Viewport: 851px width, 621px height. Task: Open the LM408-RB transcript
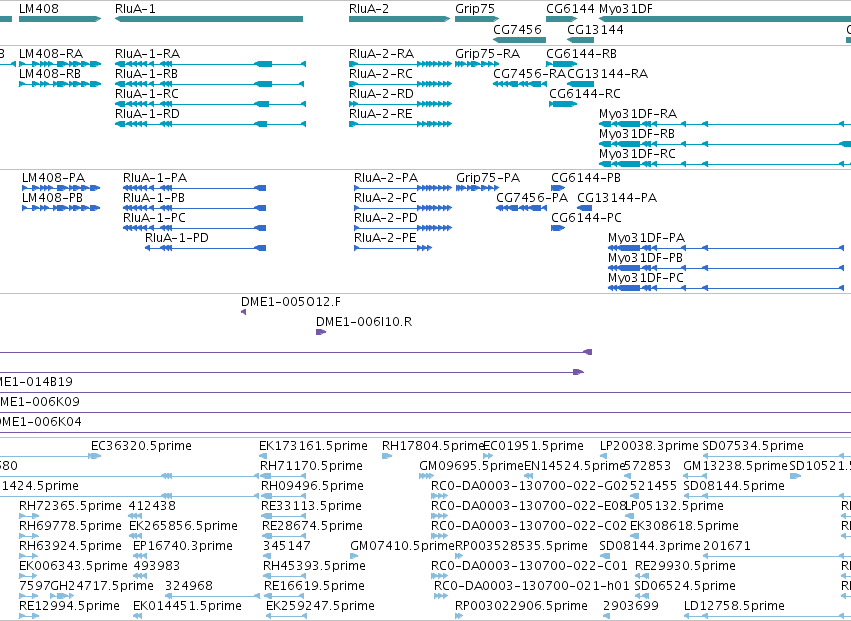tap(60, 84)
